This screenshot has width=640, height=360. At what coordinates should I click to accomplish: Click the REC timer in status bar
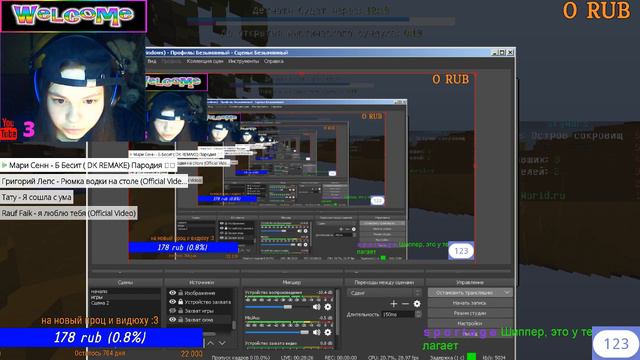point(340,357)
